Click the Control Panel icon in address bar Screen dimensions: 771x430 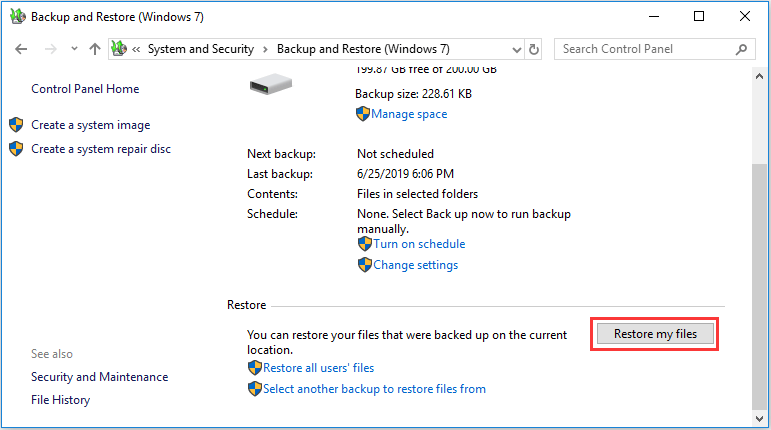point(119,49)
